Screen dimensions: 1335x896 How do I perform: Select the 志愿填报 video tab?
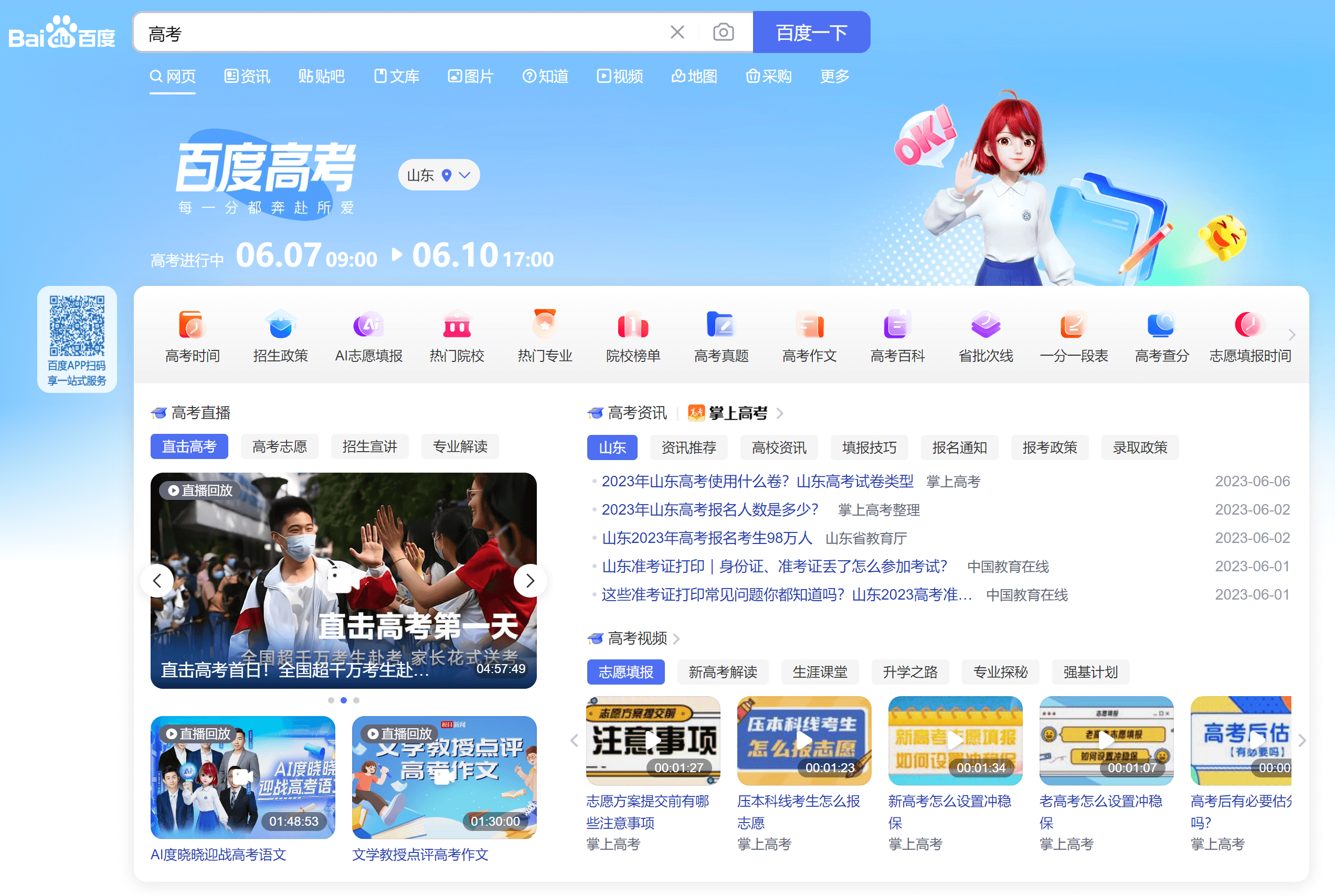[x=626, y=672]
